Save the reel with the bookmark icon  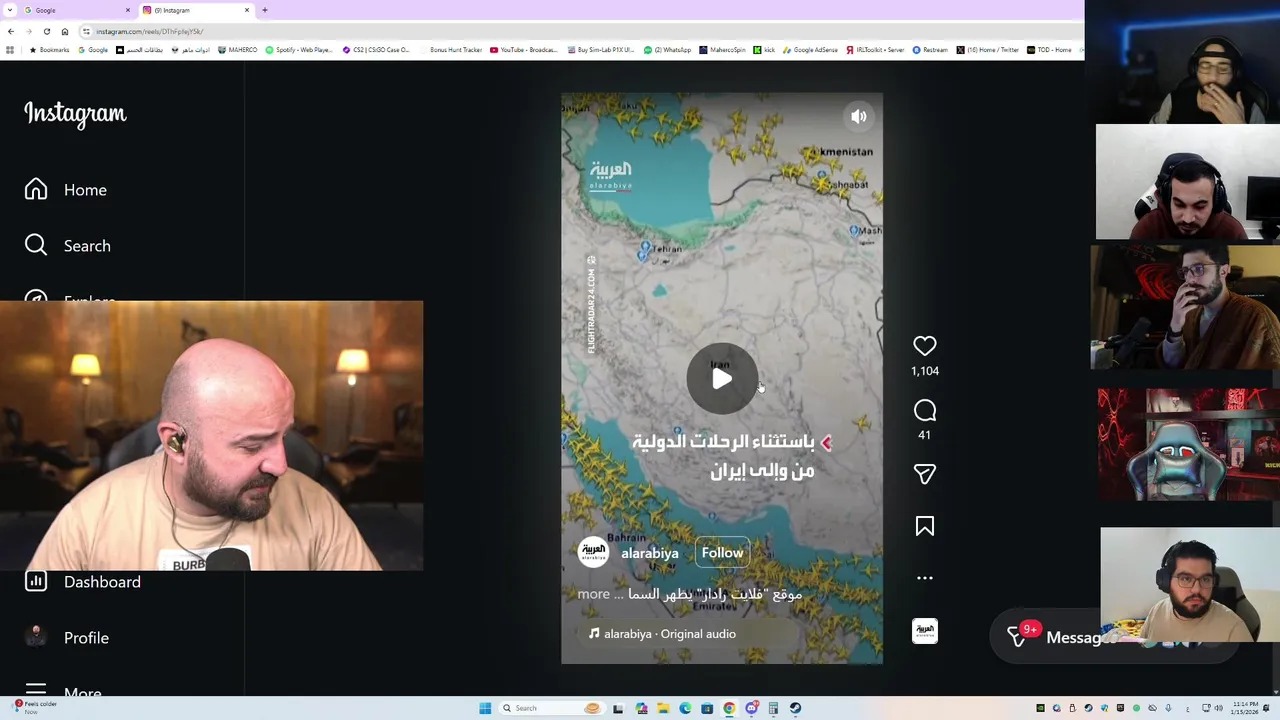925,526
